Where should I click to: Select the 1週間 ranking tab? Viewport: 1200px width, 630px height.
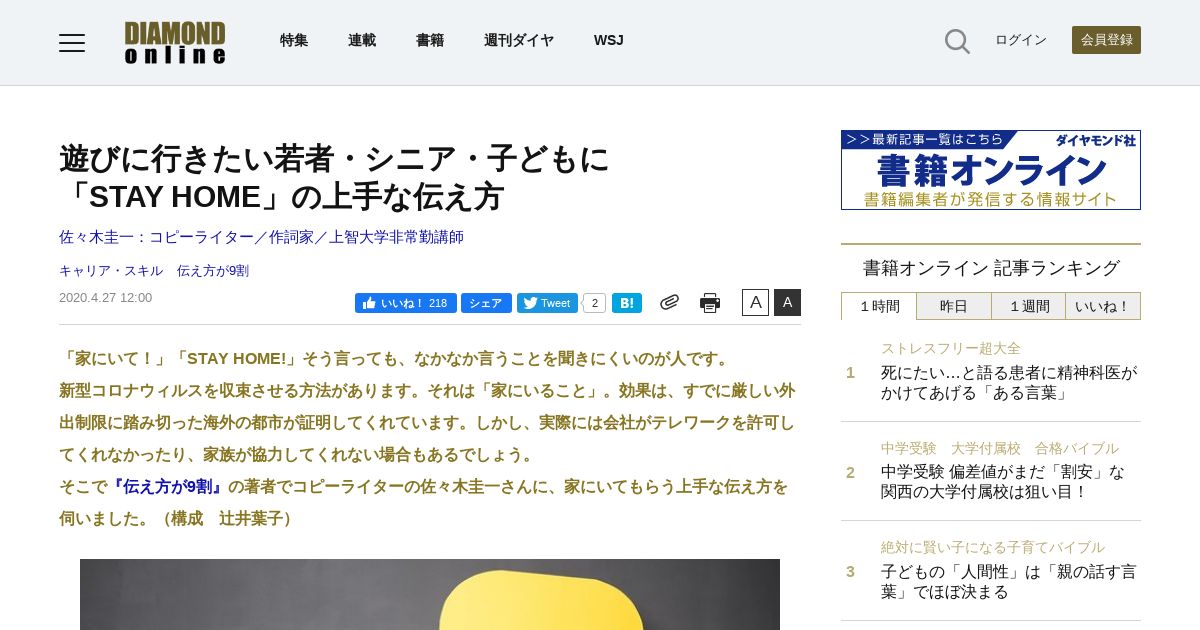tap(1029, 306)
